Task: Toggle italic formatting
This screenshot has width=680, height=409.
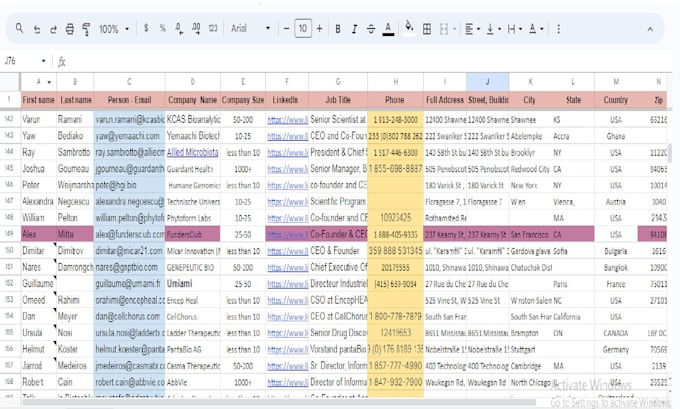Action: pos(354,29)
